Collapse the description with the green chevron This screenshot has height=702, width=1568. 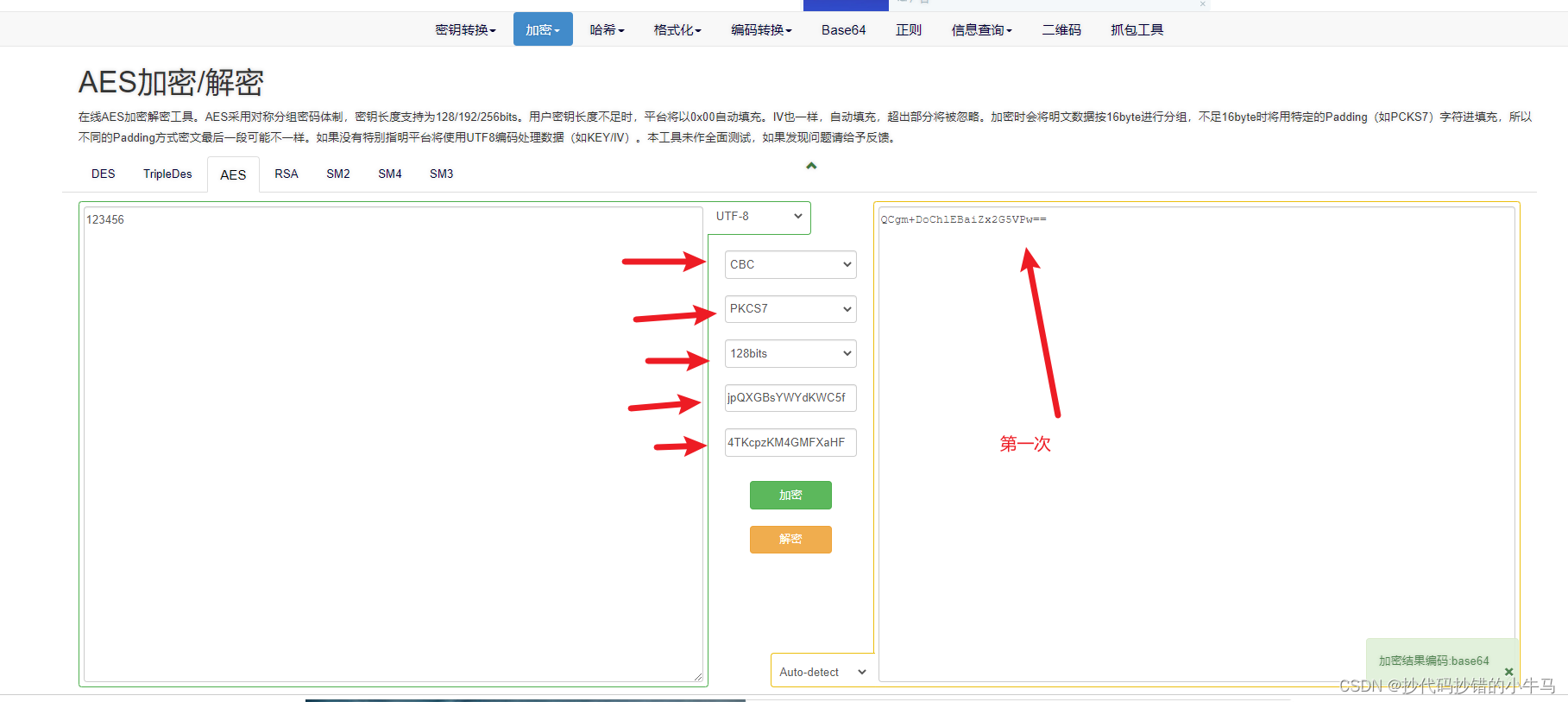click(811, 165)
